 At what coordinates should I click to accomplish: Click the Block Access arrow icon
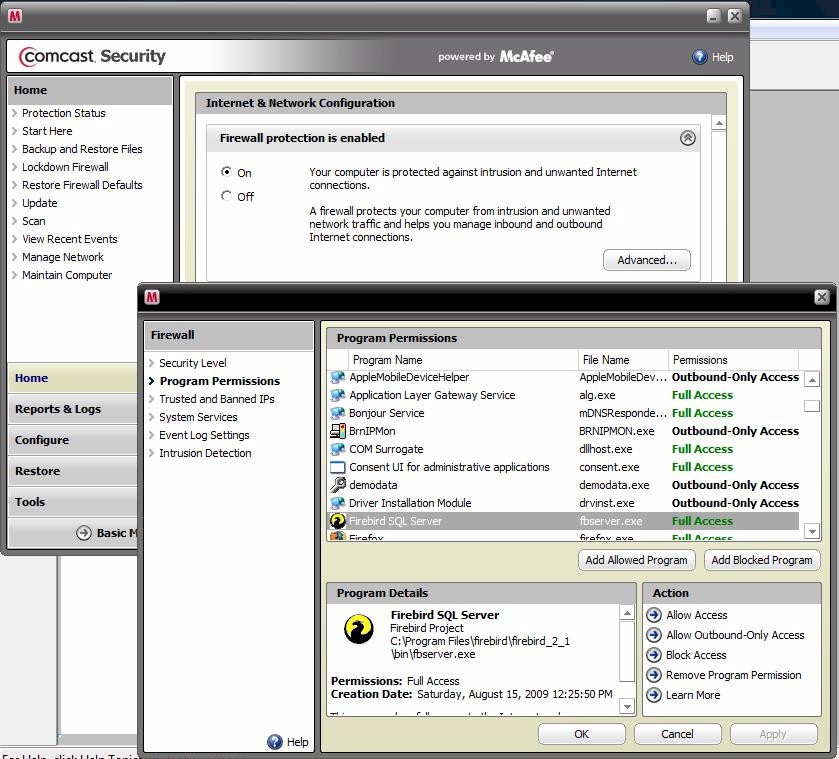pos(655,655)
